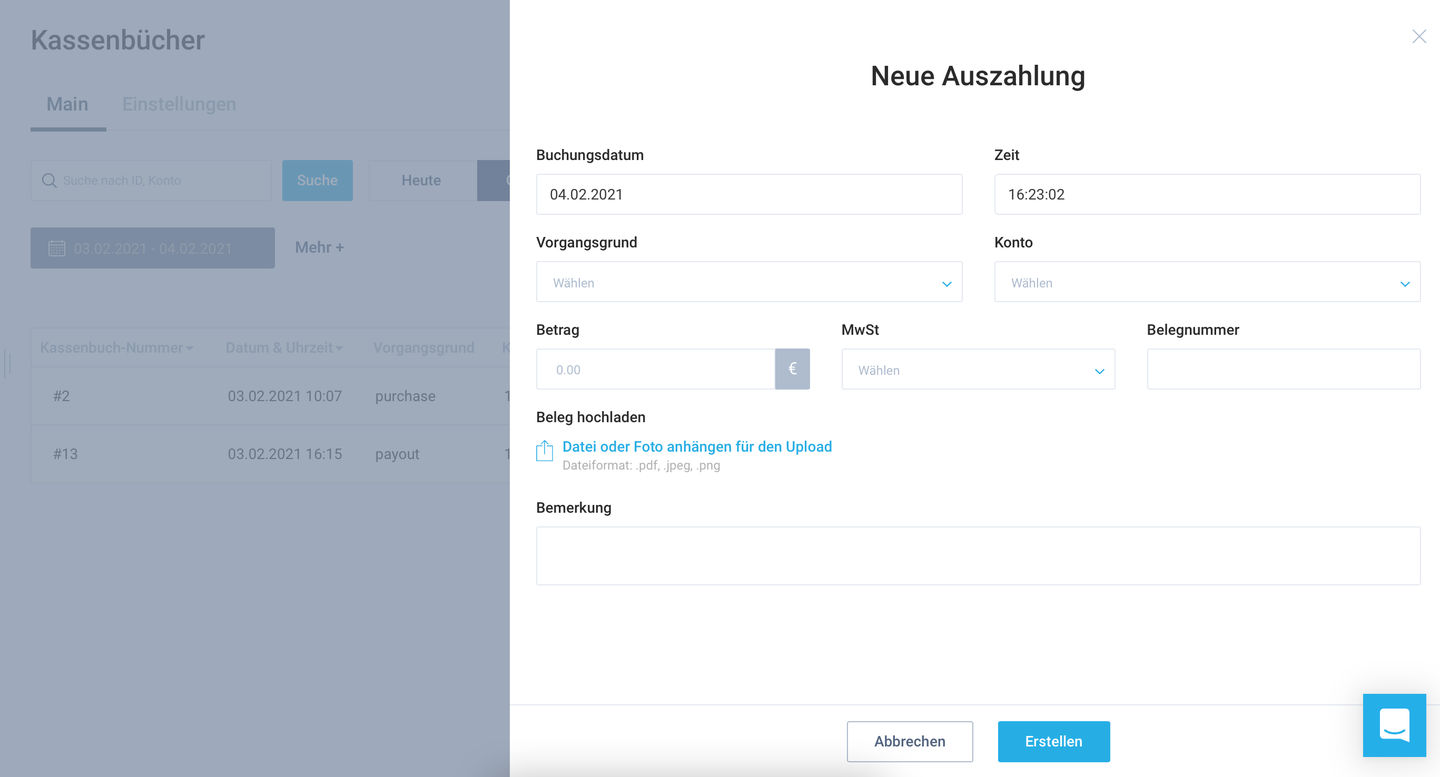1440x777 pixels.
Task: Click the Dateiformat hint text
Action: (641, 466)
